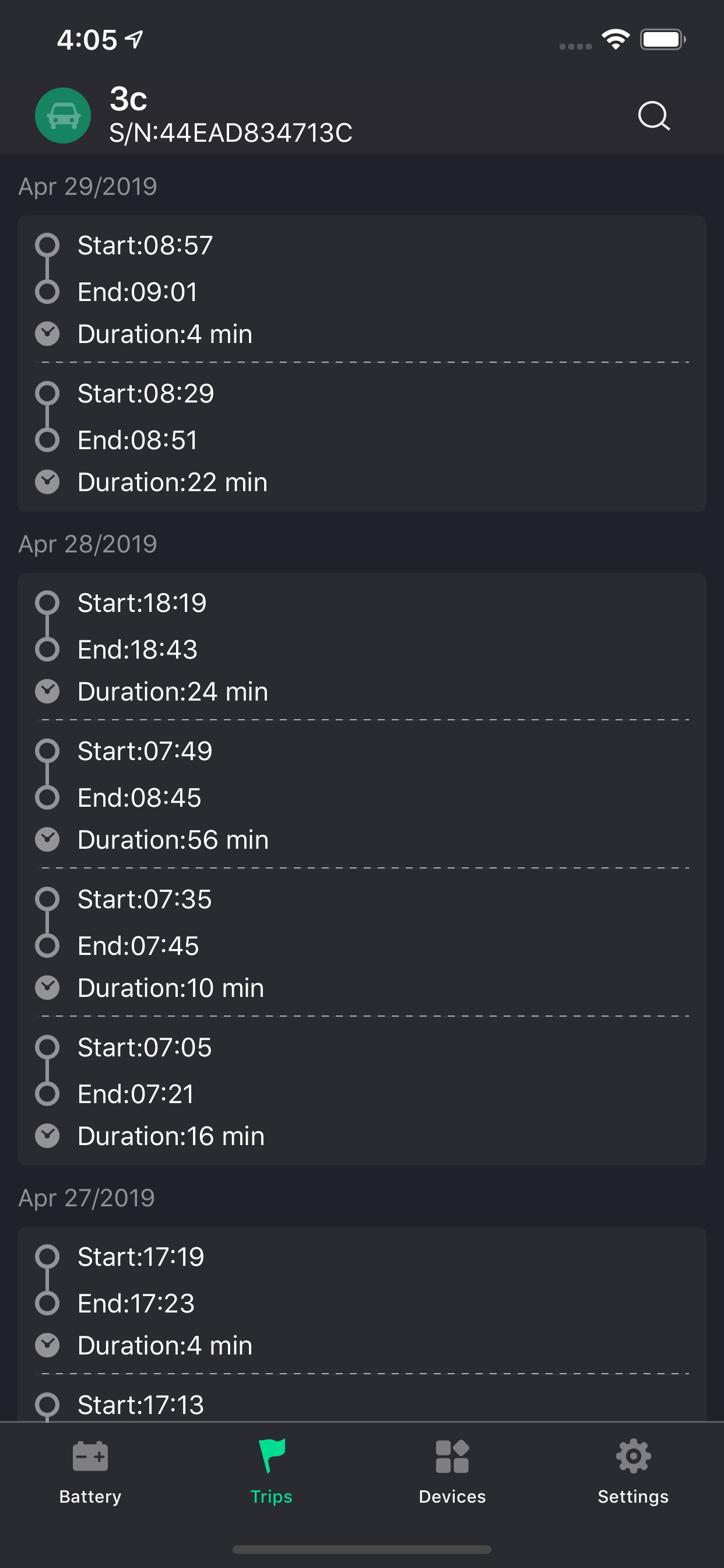Tap device serial S/N:44EAD834713C
The image size is (724, 1568).
point(231,132)
